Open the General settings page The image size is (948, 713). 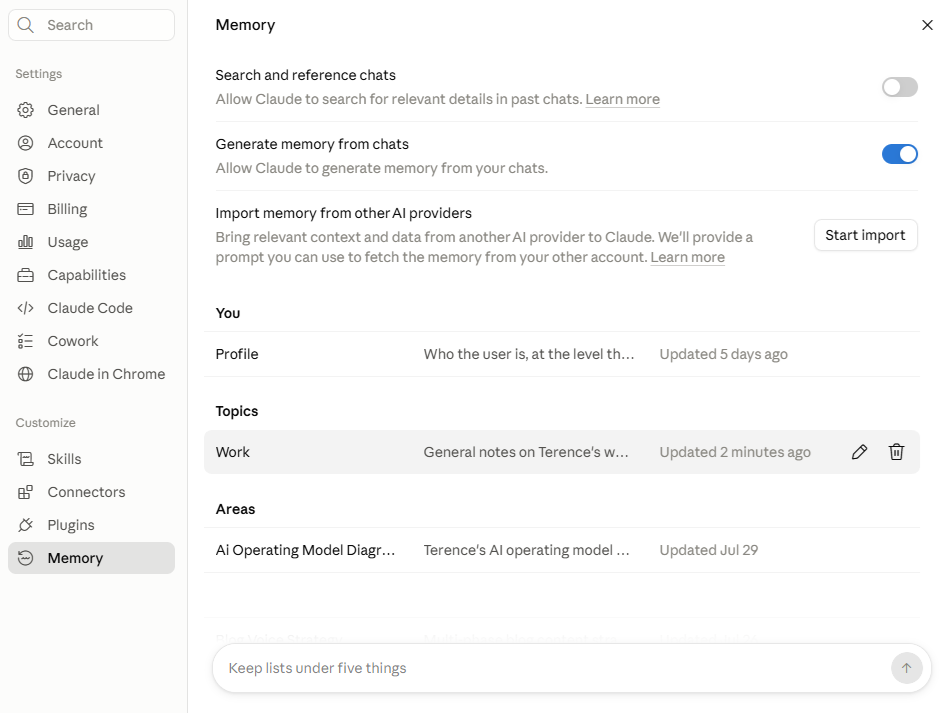pyautogui.click(x=91, y=110)
